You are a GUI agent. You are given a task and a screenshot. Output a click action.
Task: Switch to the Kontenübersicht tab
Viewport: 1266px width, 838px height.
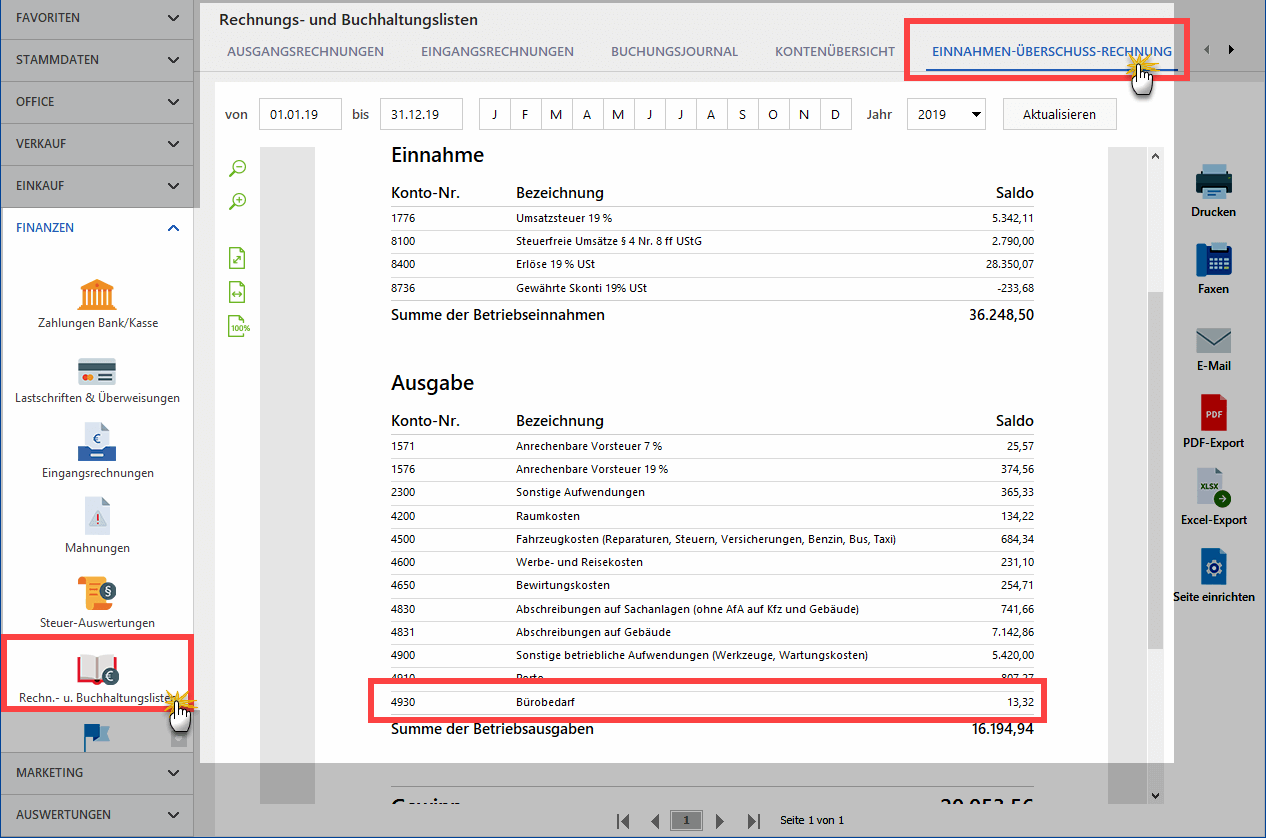coord(835,52)
